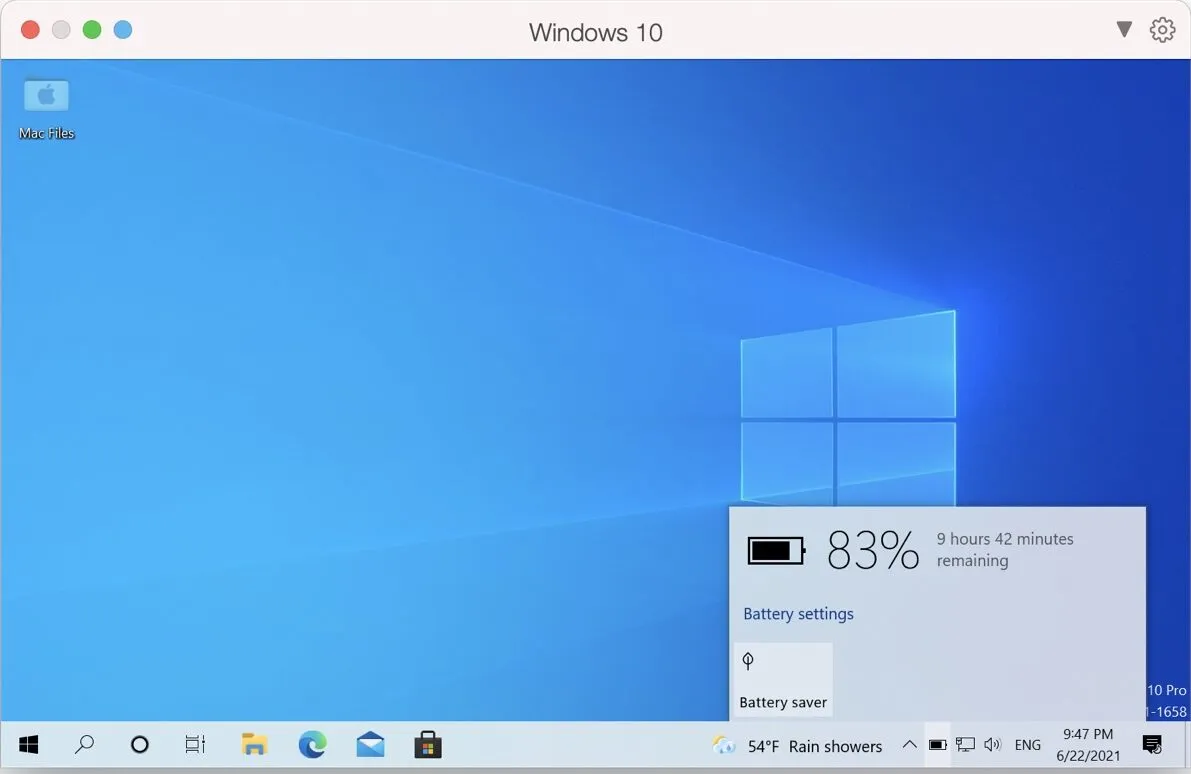The width and height of the screenshot is (1191, 774).
Task: Open the Microsoft Store
Action: (427, 744)
